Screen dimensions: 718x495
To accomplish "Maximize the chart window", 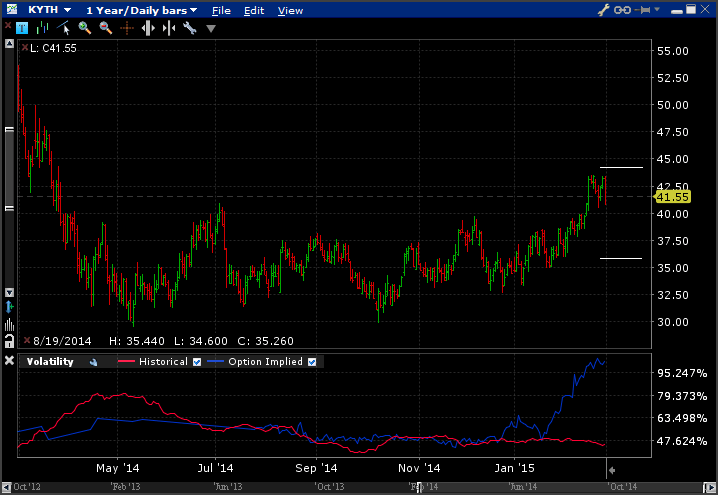I will [x=691, y=9].
